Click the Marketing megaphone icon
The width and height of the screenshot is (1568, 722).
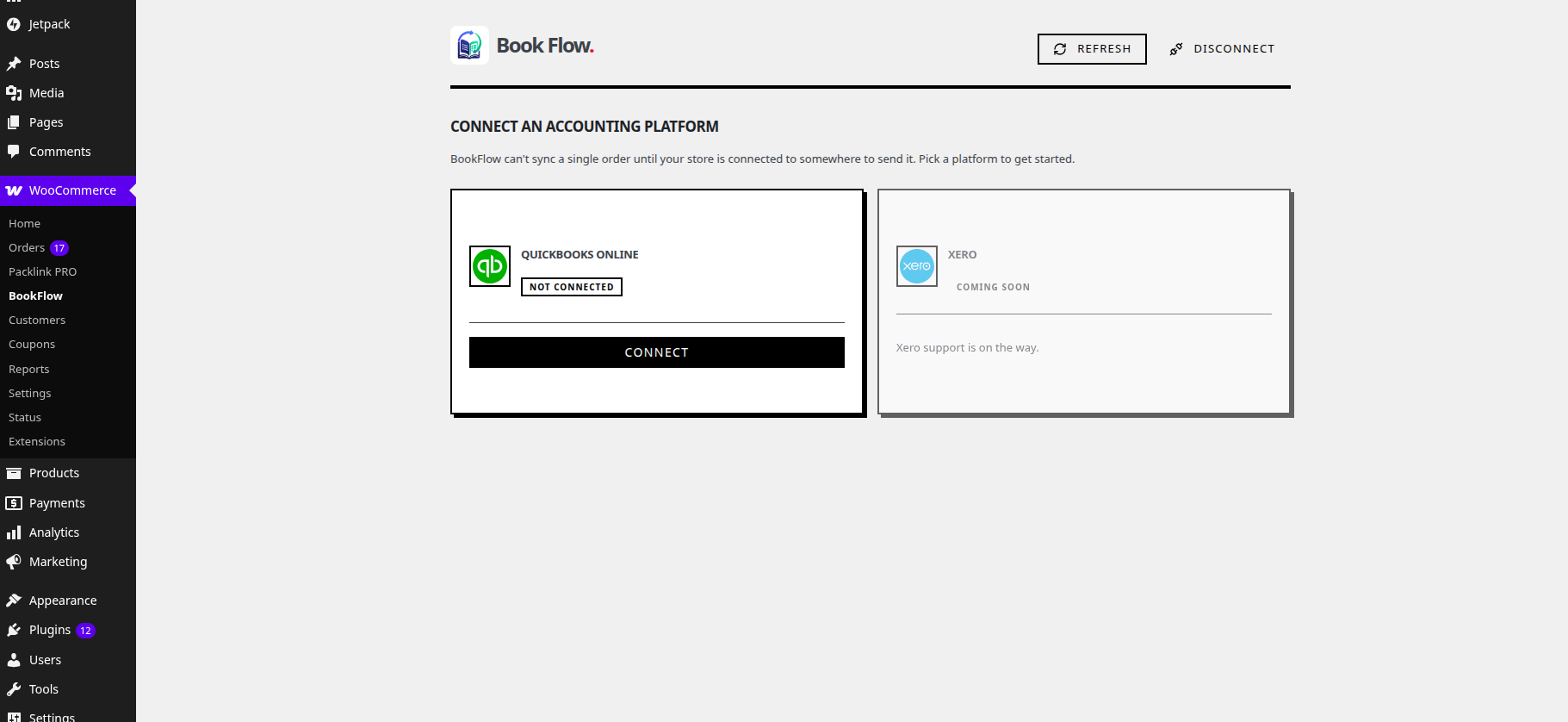[14, 562]
